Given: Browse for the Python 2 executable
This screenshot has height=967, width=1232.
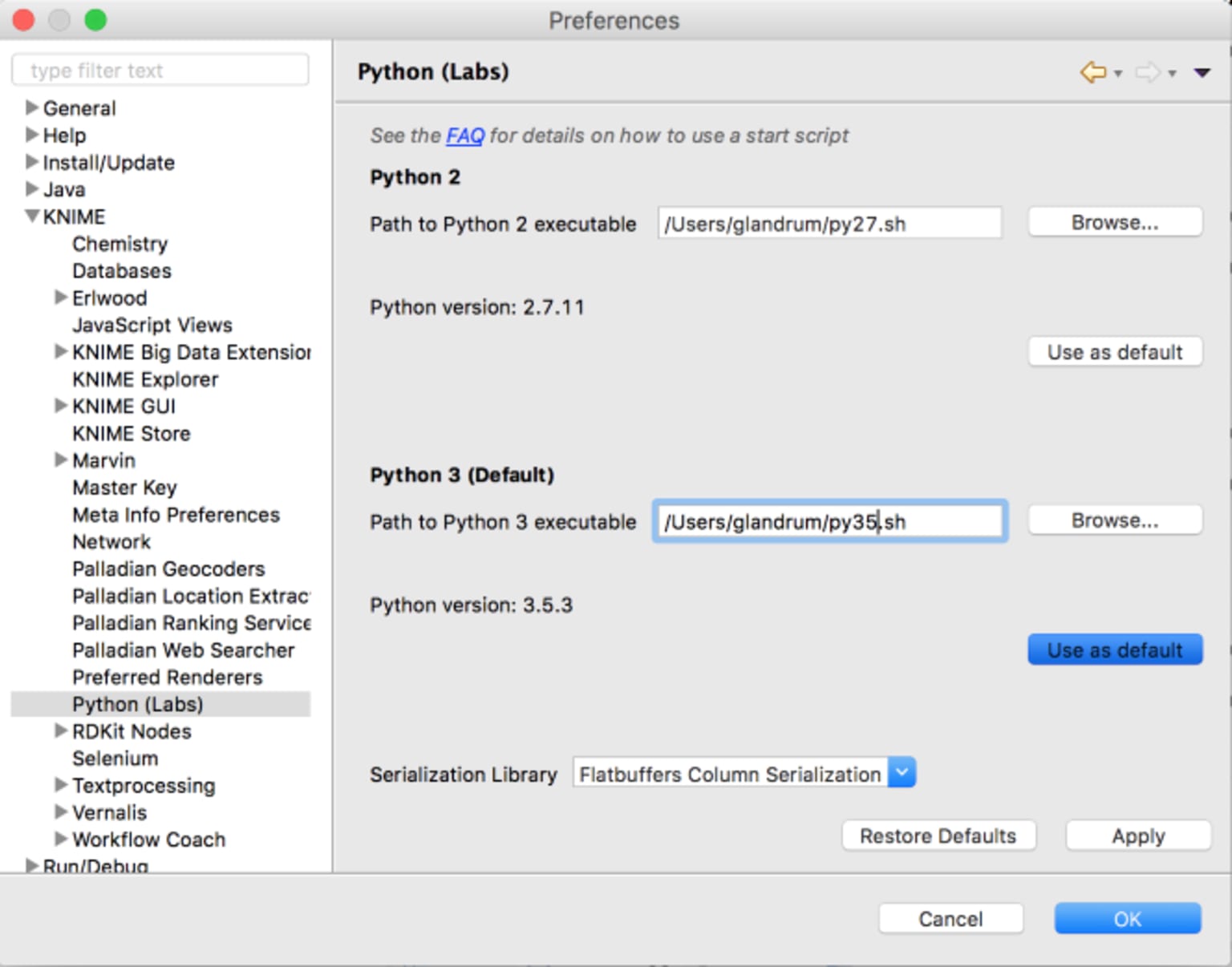Looking at the screenshot, I should tap(1115, 222).
